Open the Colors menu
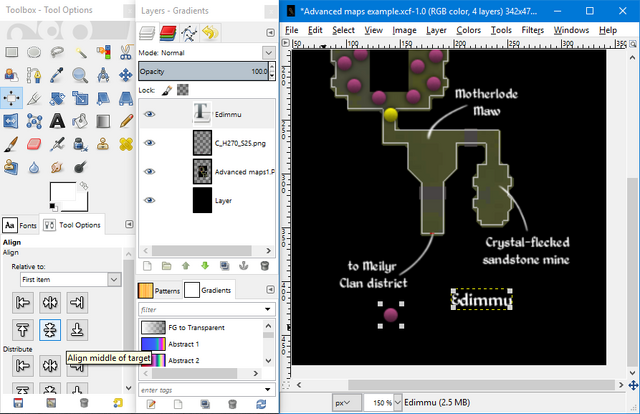Viewport: 640px width, 414px height. 468,30
